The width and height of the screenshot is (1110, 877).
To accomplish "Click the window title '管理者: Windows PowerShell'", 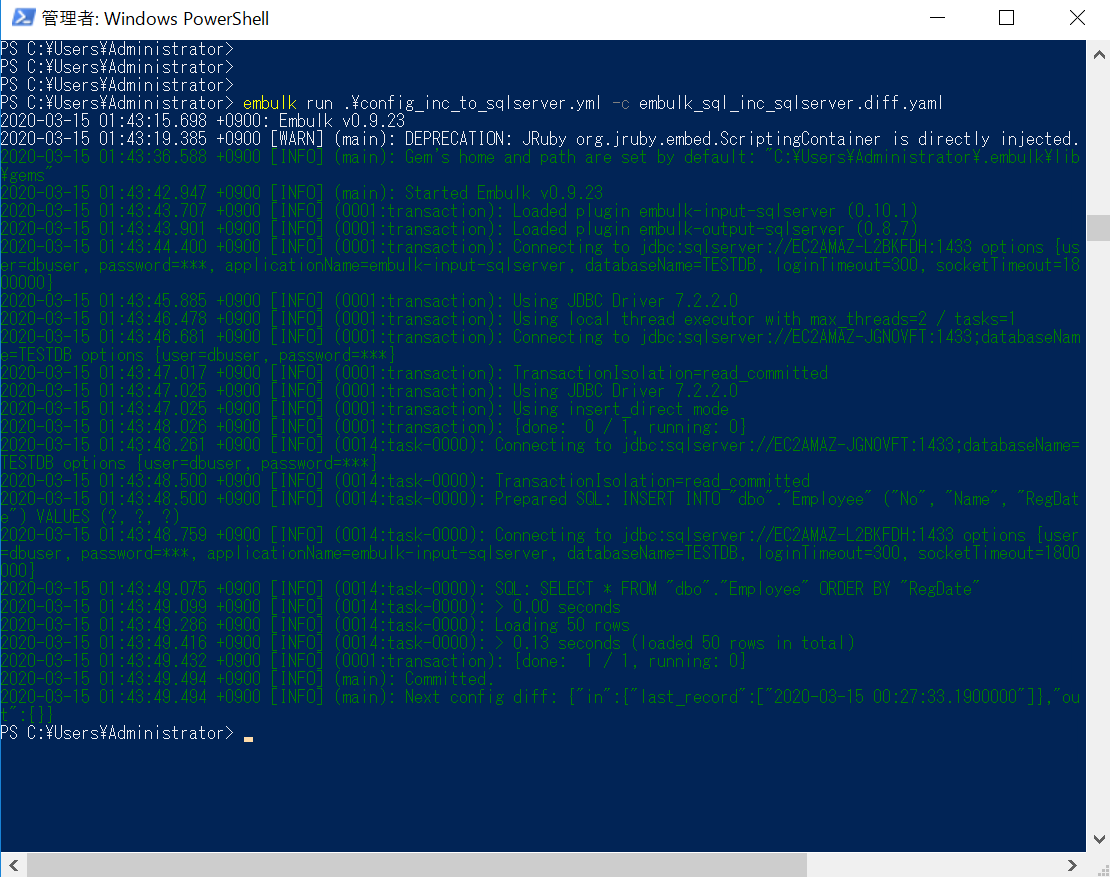I will point(155,18).
